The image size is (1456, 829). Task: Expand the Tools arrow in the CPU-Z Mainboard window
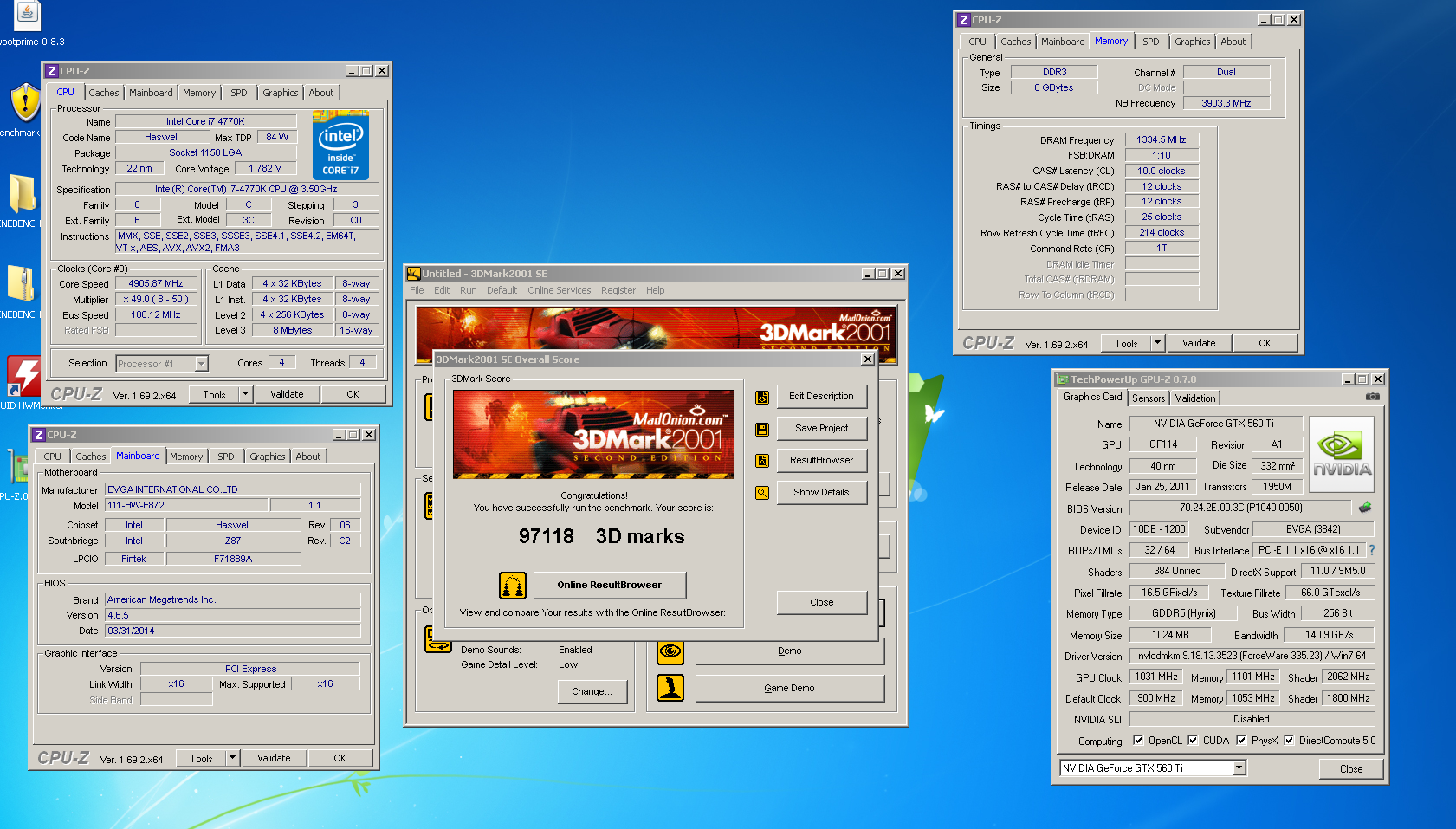point(233,758)
